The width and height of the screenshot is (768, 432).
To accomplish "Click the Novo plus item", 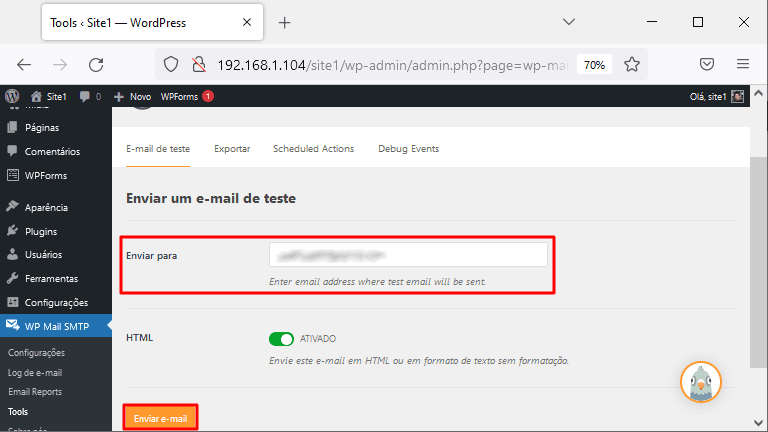I will point(132,96).
